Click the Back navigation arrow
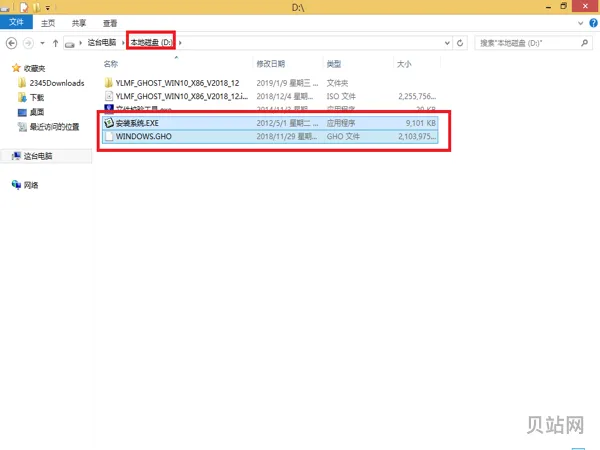Screen dimensions: 600x450 tap(11, 43)
